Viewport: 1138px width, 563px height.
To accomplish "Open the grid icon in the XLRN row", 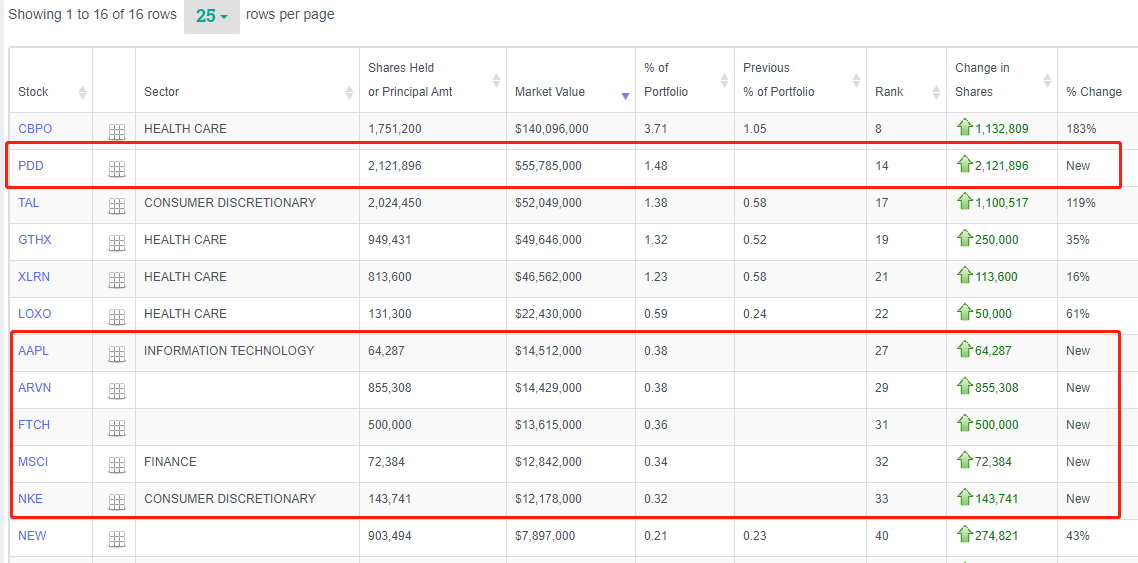I will tap(117, 280).
